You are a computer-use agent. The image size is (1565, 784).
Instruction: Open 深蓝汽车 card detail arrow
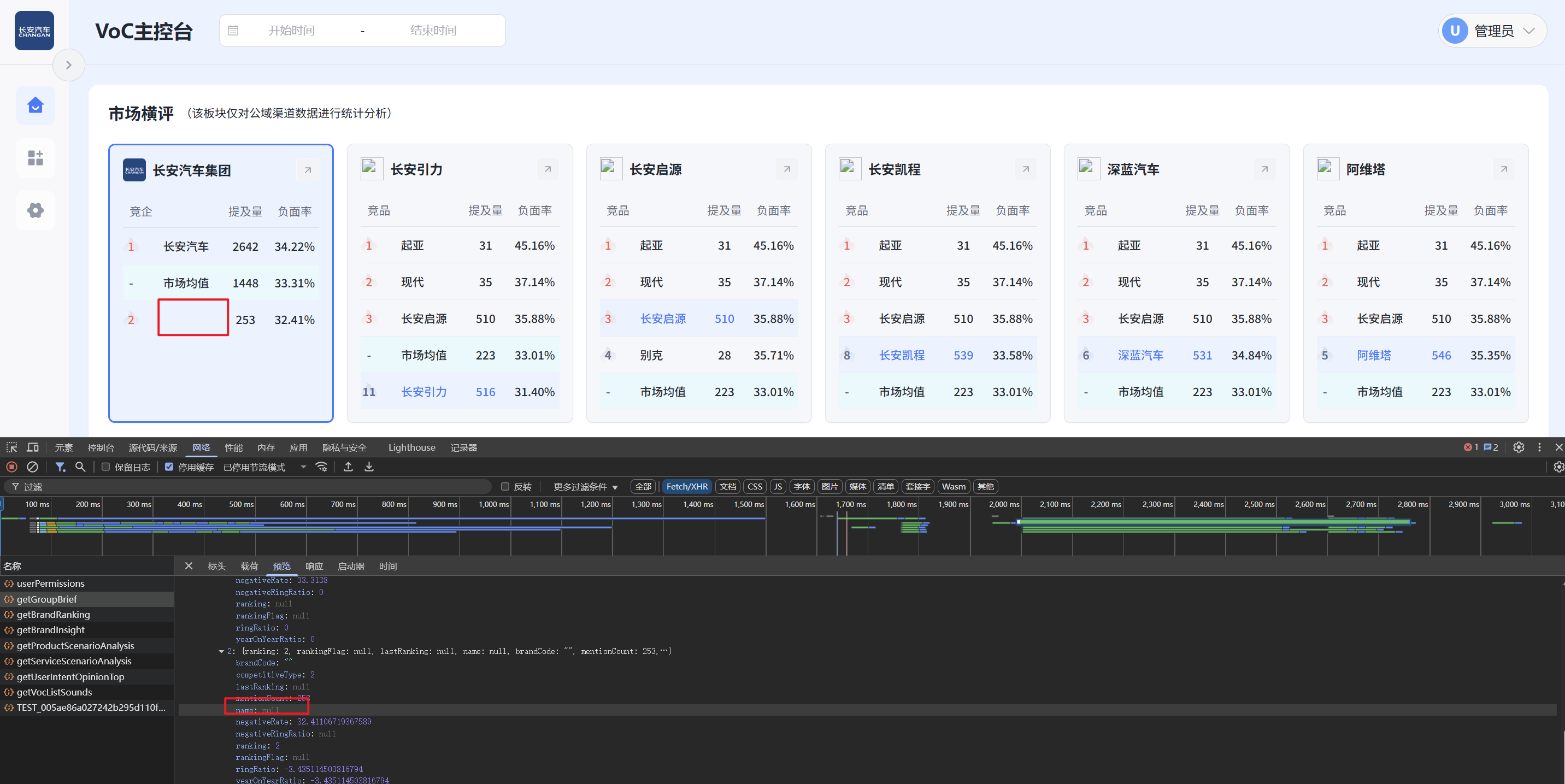(x=1264, y=169)
